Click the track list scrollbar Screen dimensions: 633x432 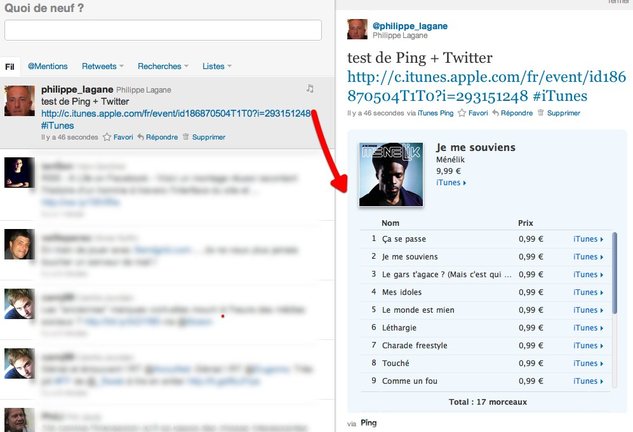[614, 270]
